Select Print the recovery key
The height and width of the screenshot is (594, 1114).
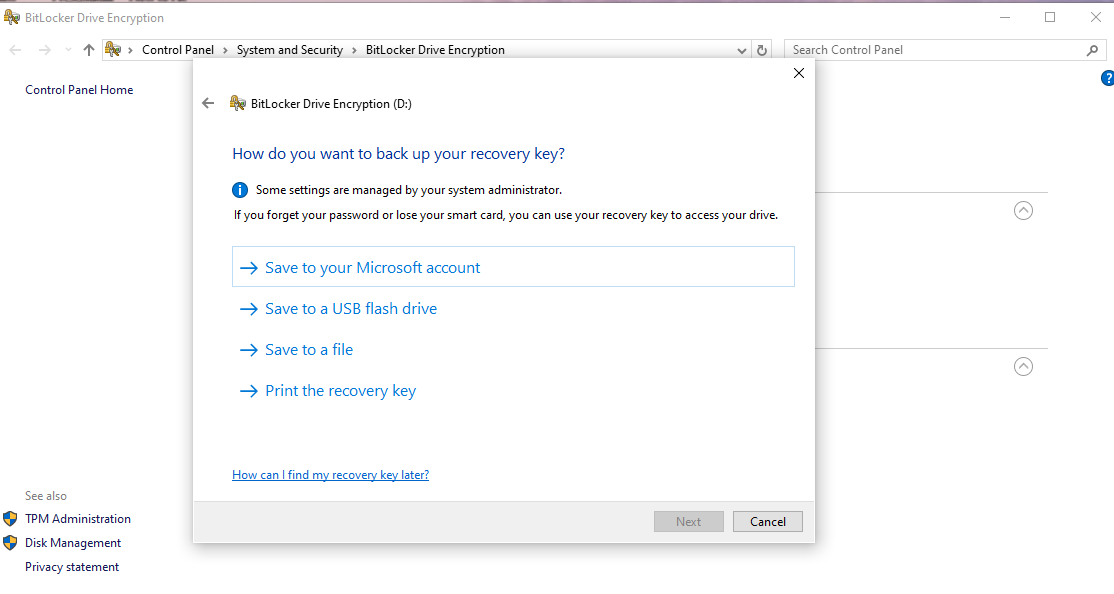[340, 391]
